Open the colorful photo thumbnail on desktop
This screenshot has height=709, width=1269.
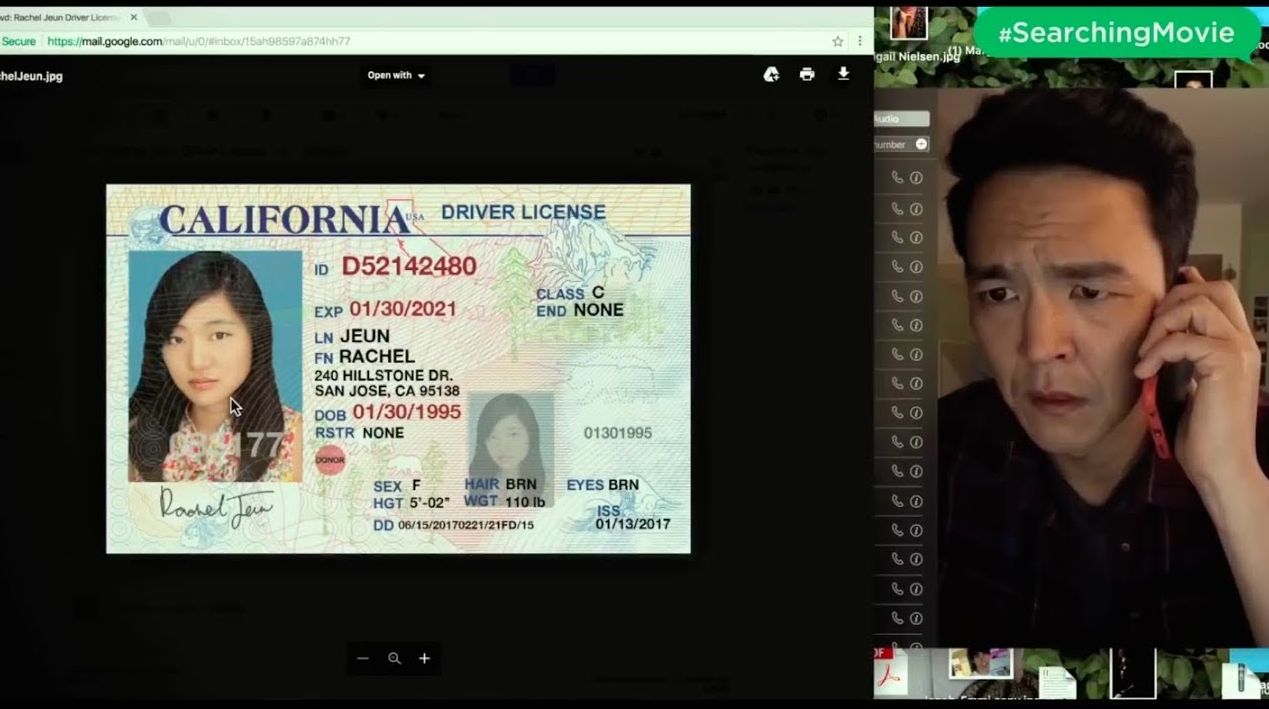pyautogui.click(x=979, y=662)
